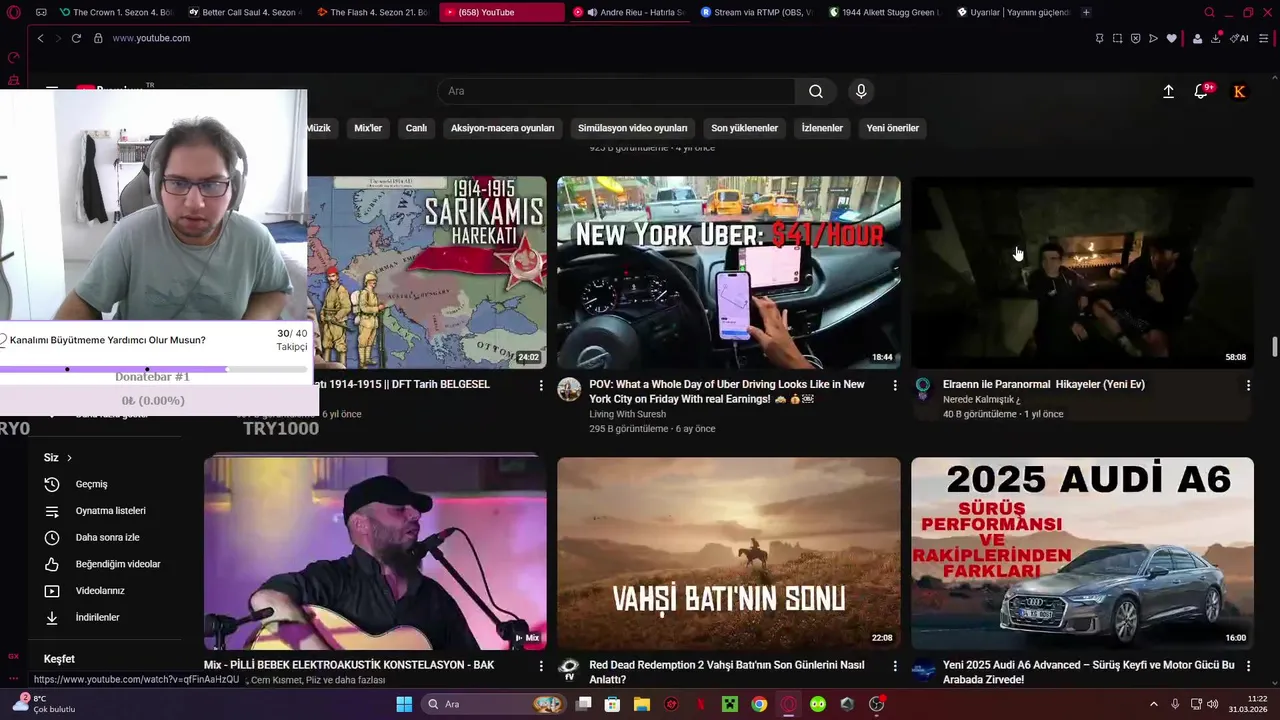1280x720 pixels.
Task: Expand the Siz section chevron
Action: tap(69, 458)
